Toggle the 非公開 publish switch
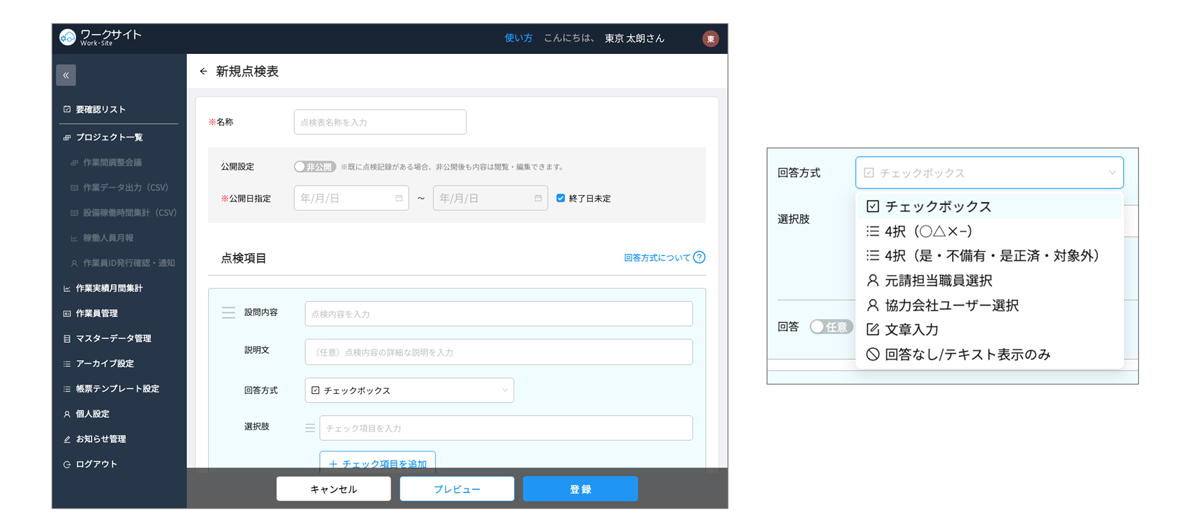Image resolution: width=1200 pixels, height=528 pixels. click(x=314, y=167)
